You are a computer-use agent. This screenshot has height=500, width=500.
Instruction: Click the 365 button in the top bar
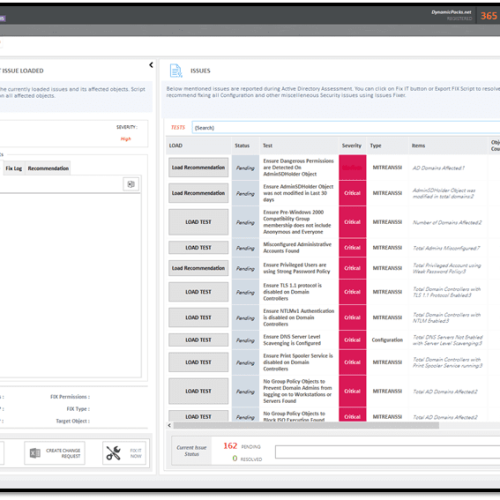[x=489, y=16]
